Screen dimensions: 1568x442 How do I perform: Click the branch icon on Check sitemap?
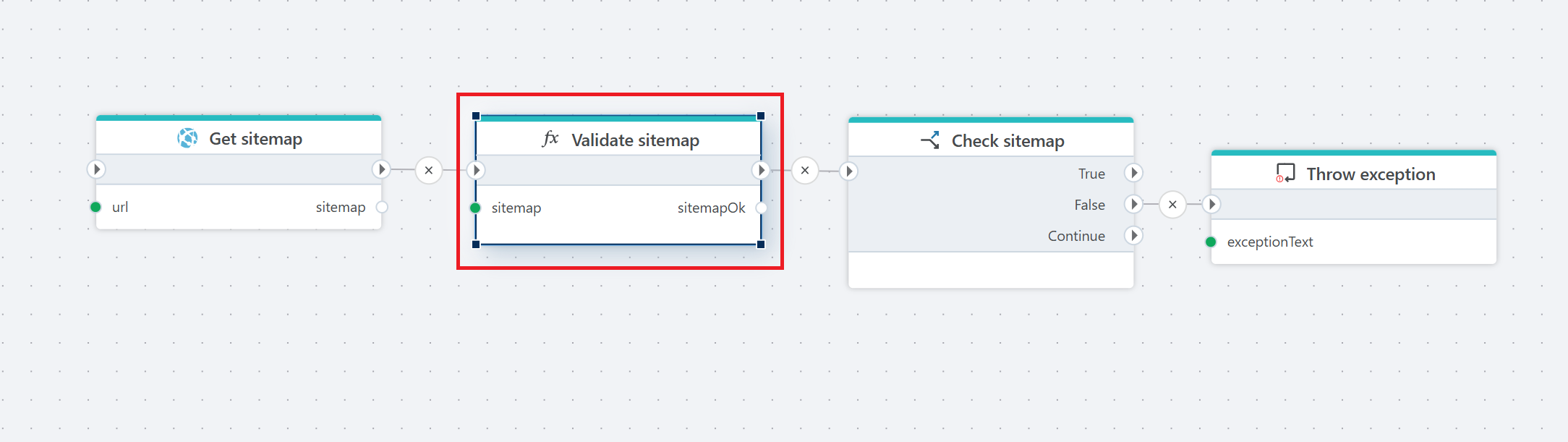(x=930, y=140)
